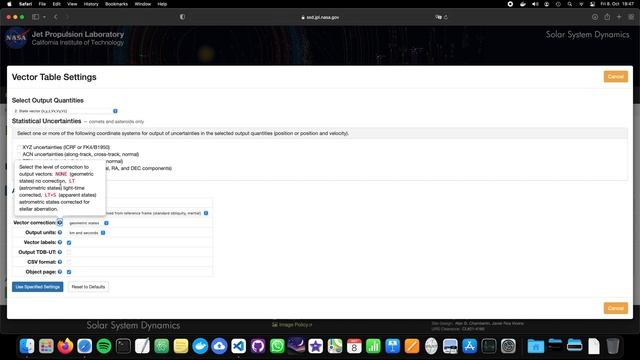
Task: Open Safari from the dock
Action: tap(84, 346)
